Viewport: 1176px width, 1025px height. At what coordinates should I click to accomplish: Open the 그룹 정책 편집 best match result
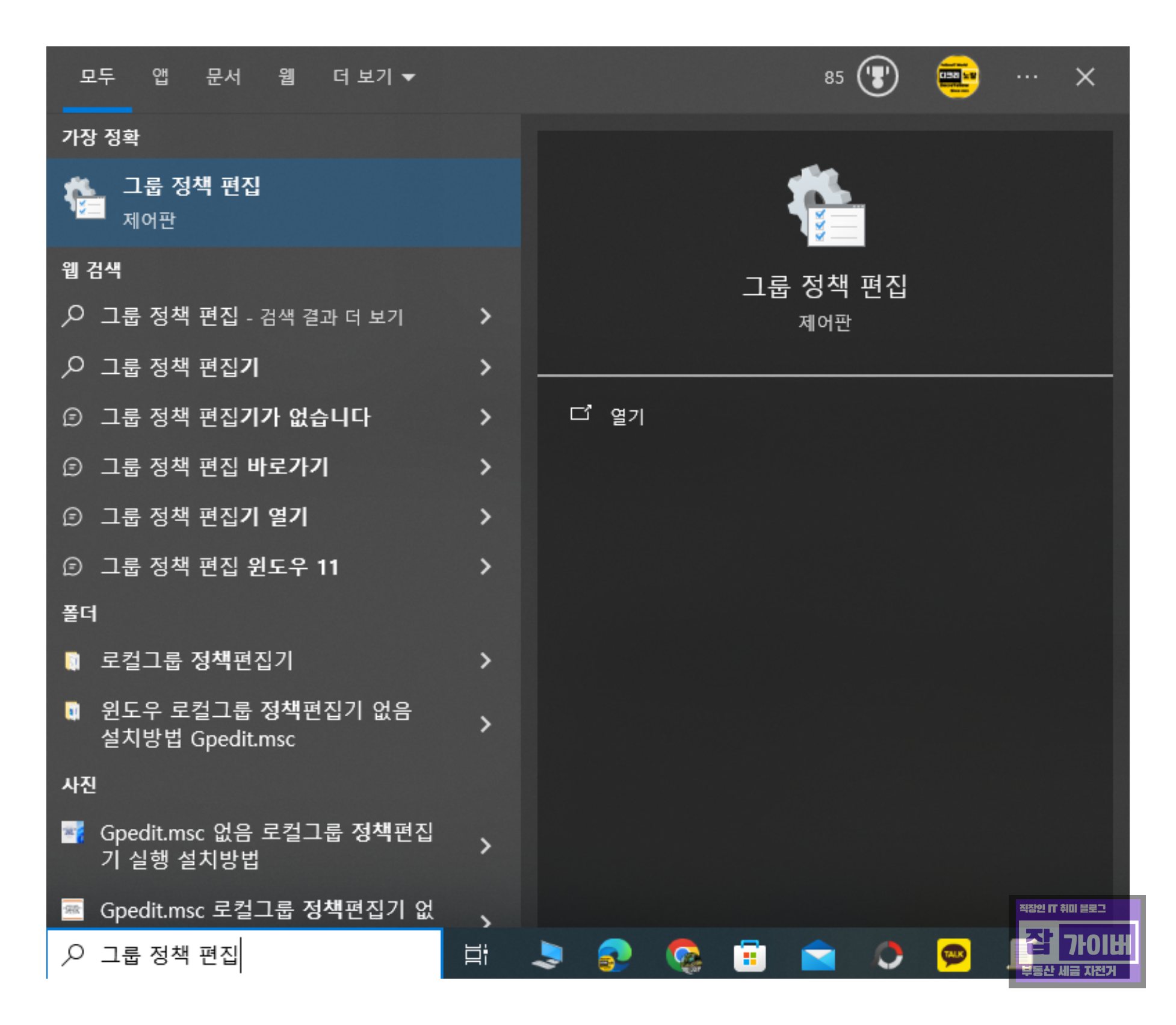(x=283, y=202)
